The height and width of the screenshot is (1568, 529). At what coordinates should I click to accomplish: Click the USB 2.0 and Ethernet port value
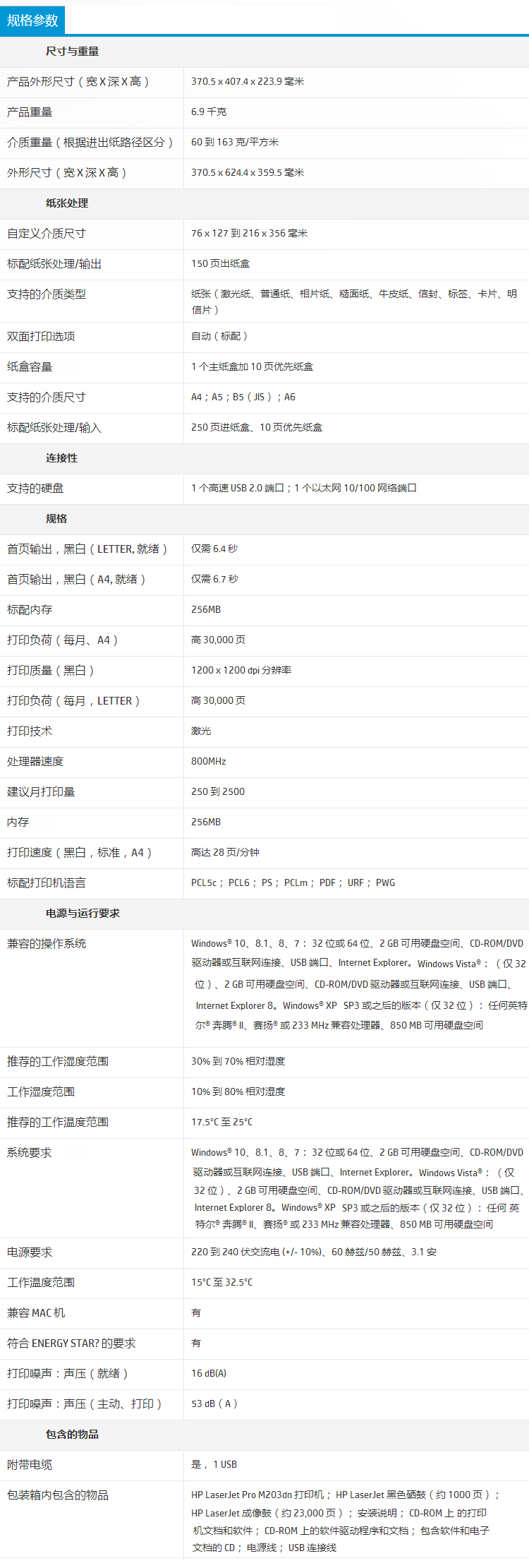(304, 489)
